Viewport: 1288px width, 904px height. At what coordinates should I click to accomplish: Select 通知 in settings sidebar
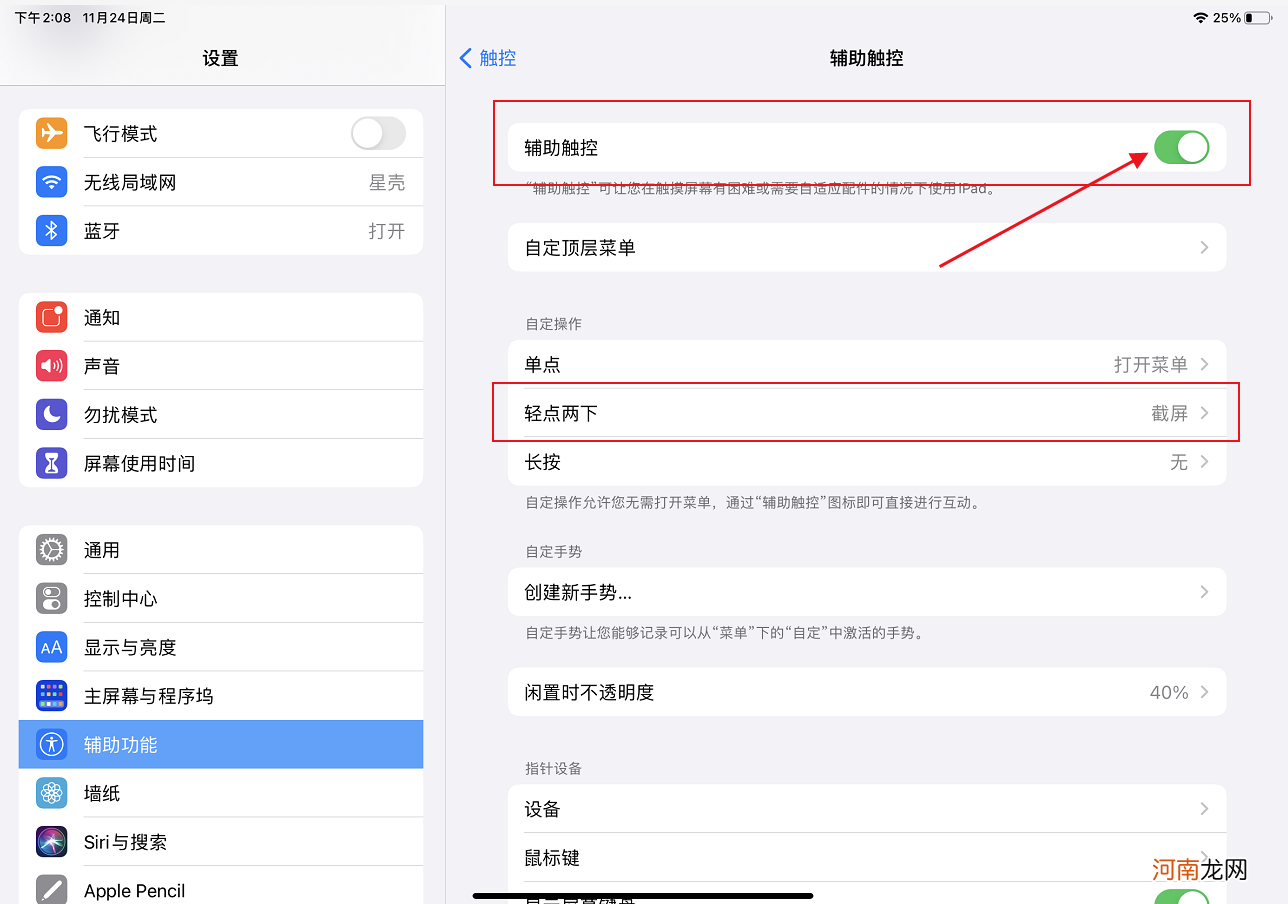point(221,317)
